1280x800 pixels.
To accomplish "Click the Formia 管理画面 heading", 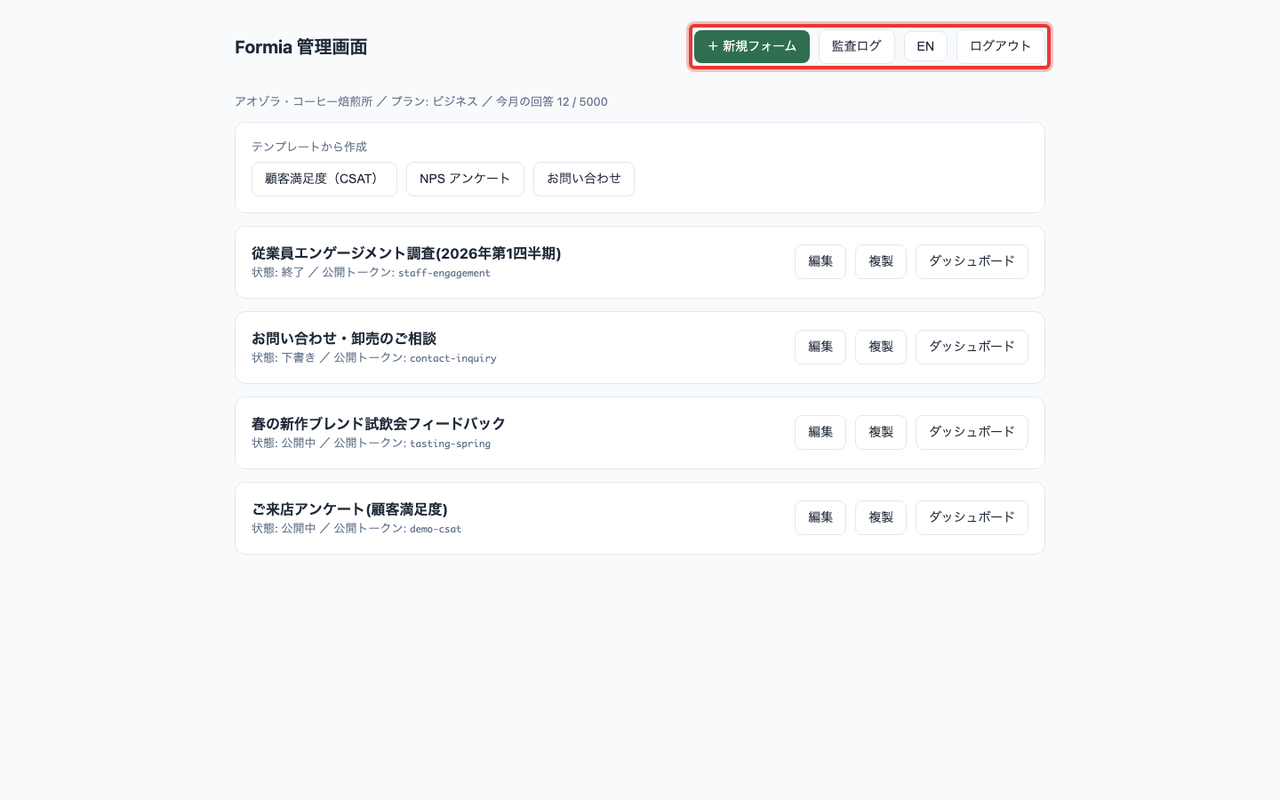I will click(x=301, y=47).
